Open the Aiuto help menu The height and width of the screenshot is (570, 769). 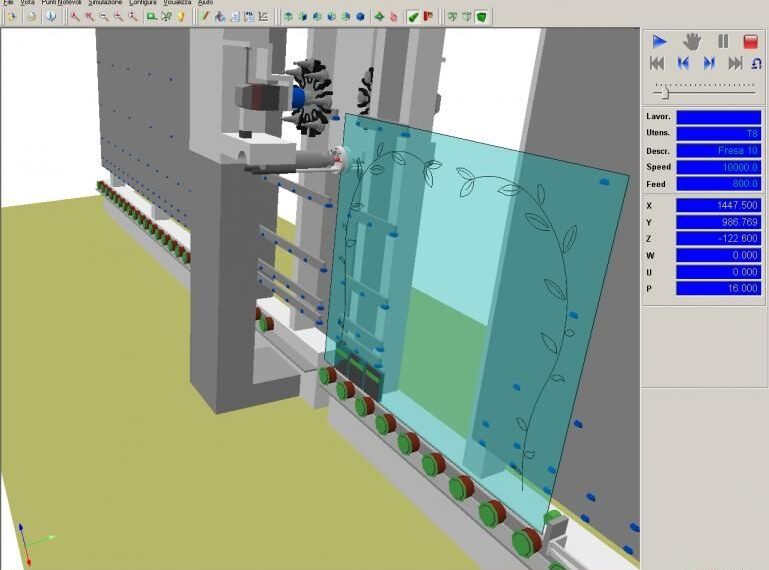(x=205, y=2)
